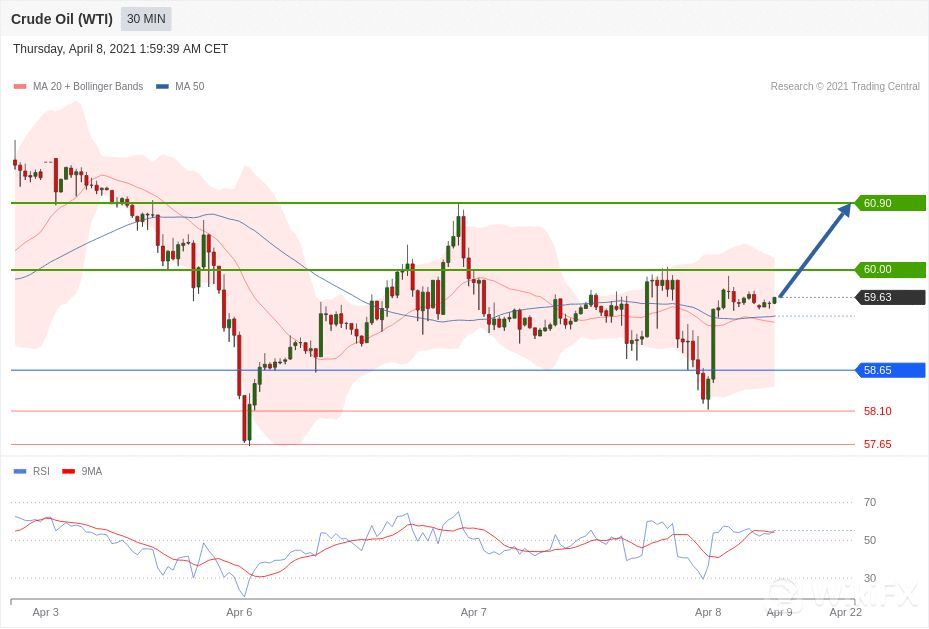Select the green 60.90 resistance price tag
This screenshot has height=629, width=929.
pos(888,203)
